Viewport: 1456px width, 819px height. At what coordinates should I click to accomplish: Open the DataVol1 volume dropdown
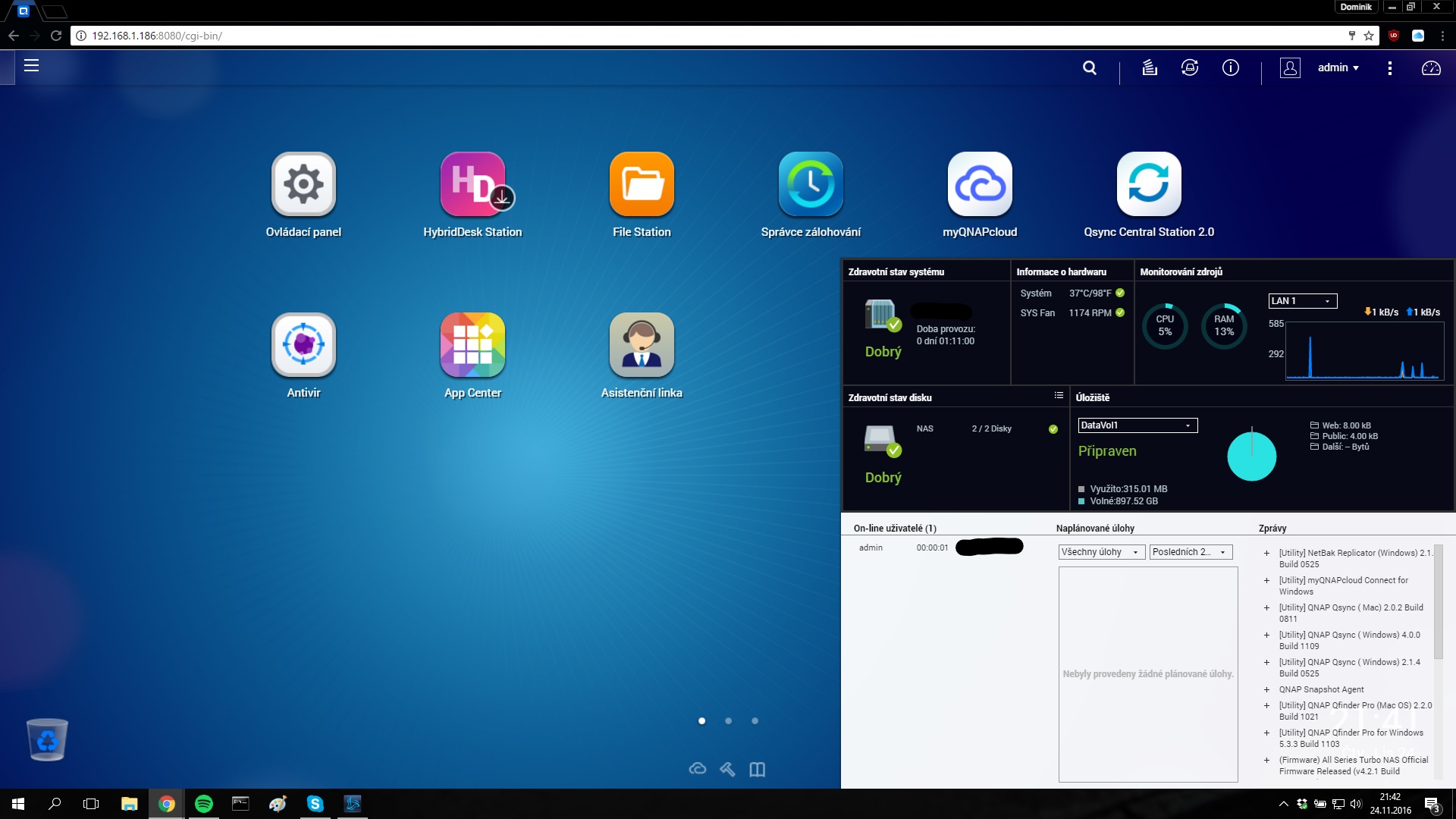[x=1137, y=425]
